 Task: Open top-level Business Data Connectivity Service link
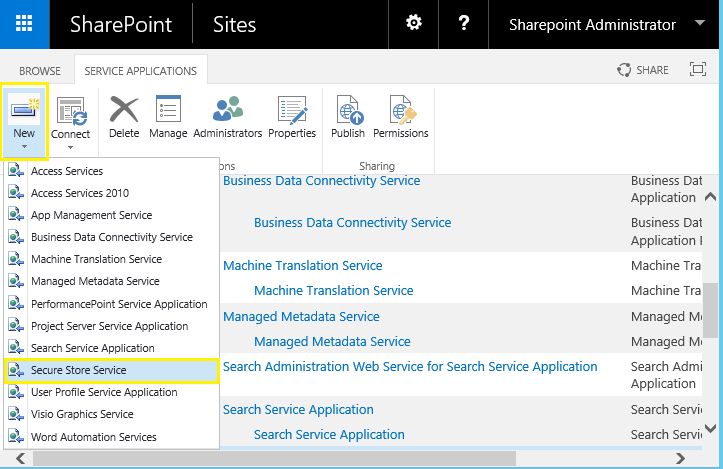(321, 181)
